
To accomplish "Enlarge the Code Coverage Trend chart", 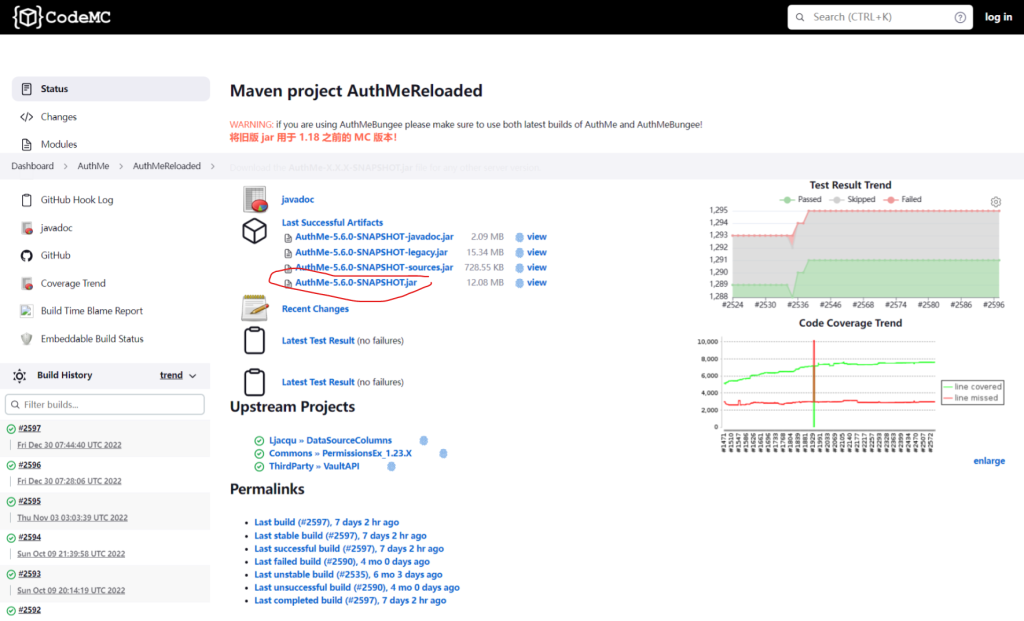I will click(x=988, y=461).
